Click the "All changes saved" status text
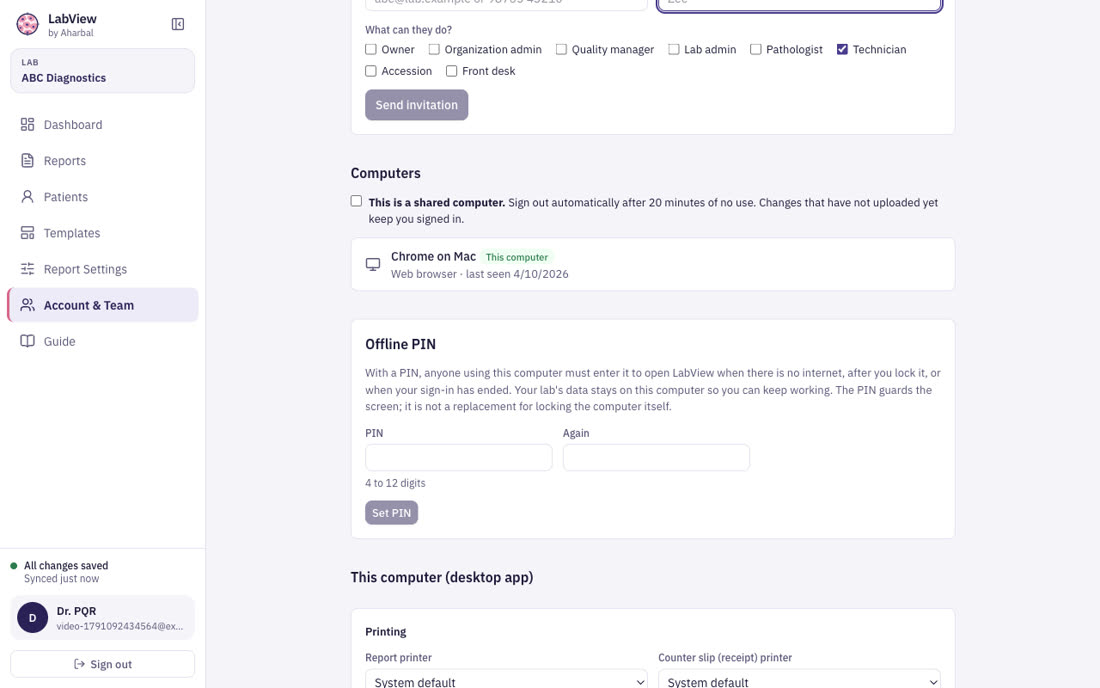1100x688 pixels. (66, 566)
